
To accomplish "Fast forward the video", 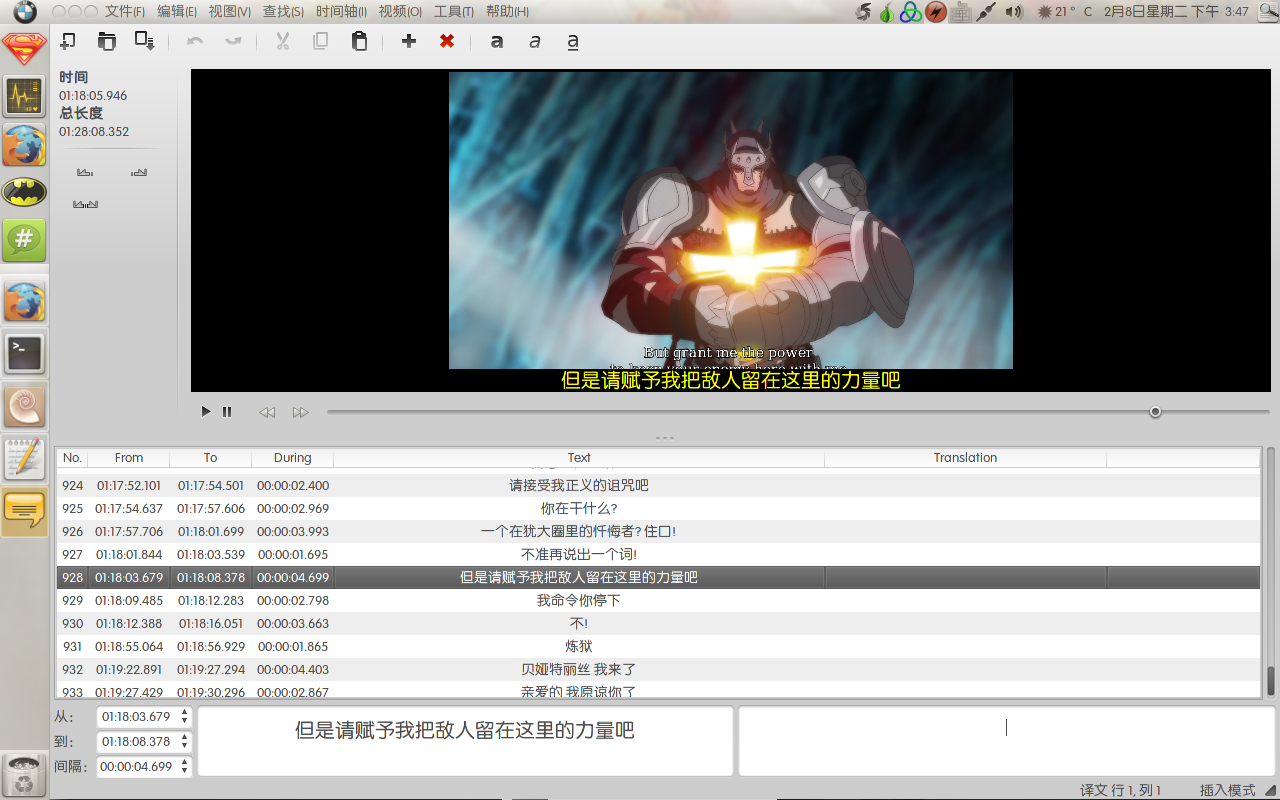I will click(x=301, y=412).
